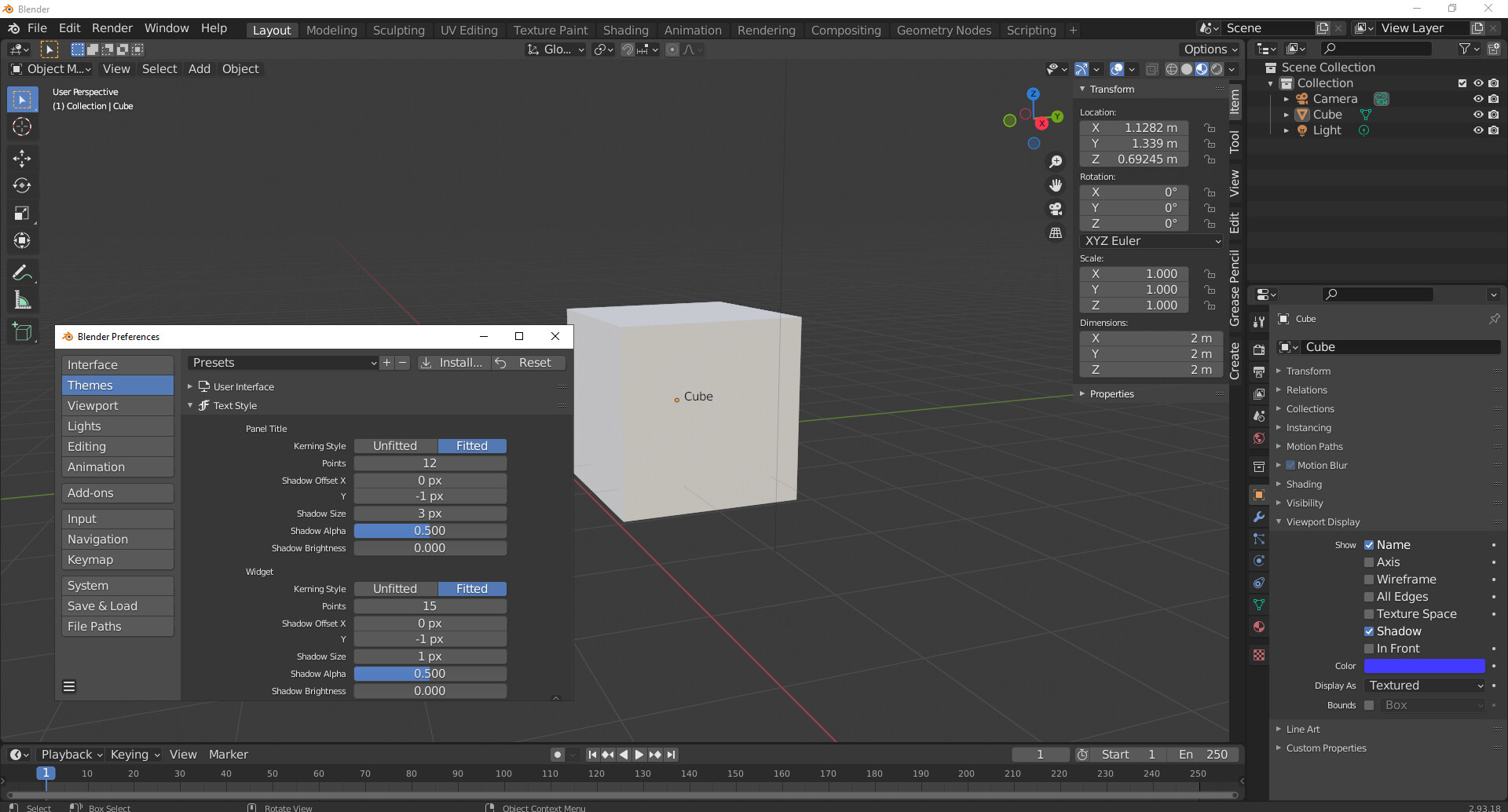Select Unfitted kerning style for Panel Title
The height and width of the screenshot is (812, 1508).
395,446
